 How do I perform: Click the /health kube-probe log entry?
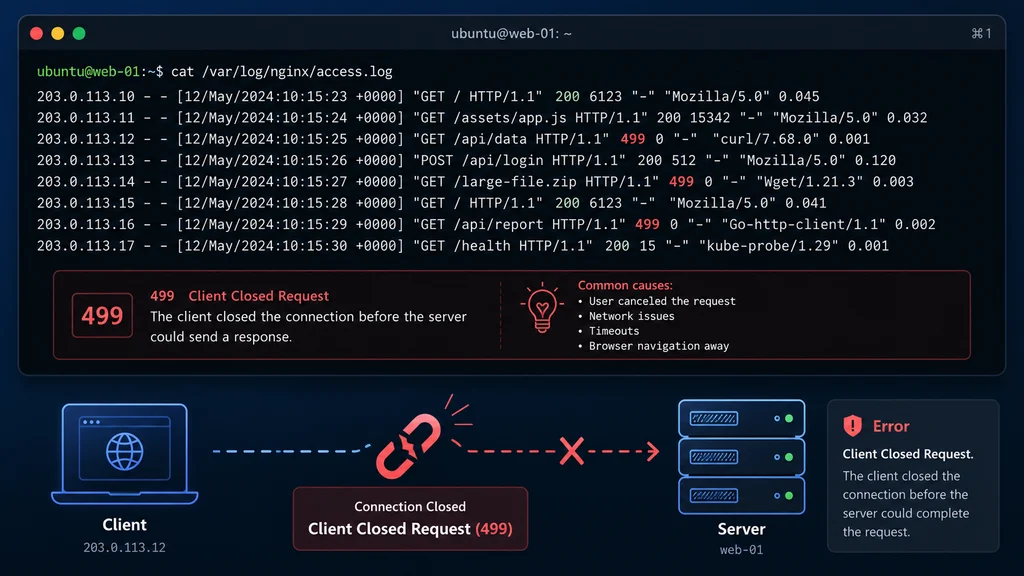point(462,246)
